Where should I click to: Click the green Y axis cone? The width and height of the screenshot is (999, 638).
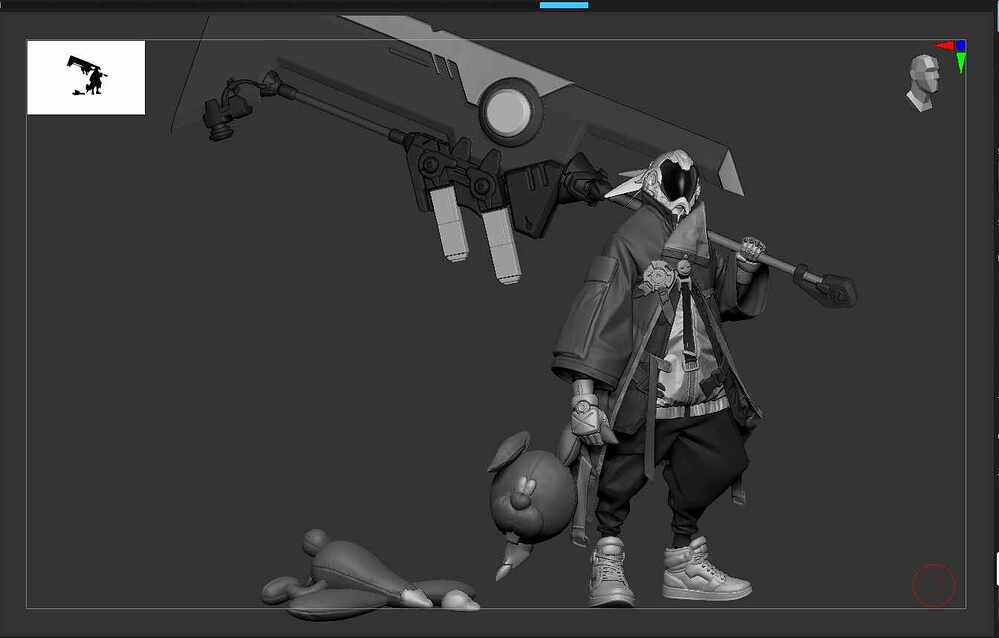tap(961, 62)
